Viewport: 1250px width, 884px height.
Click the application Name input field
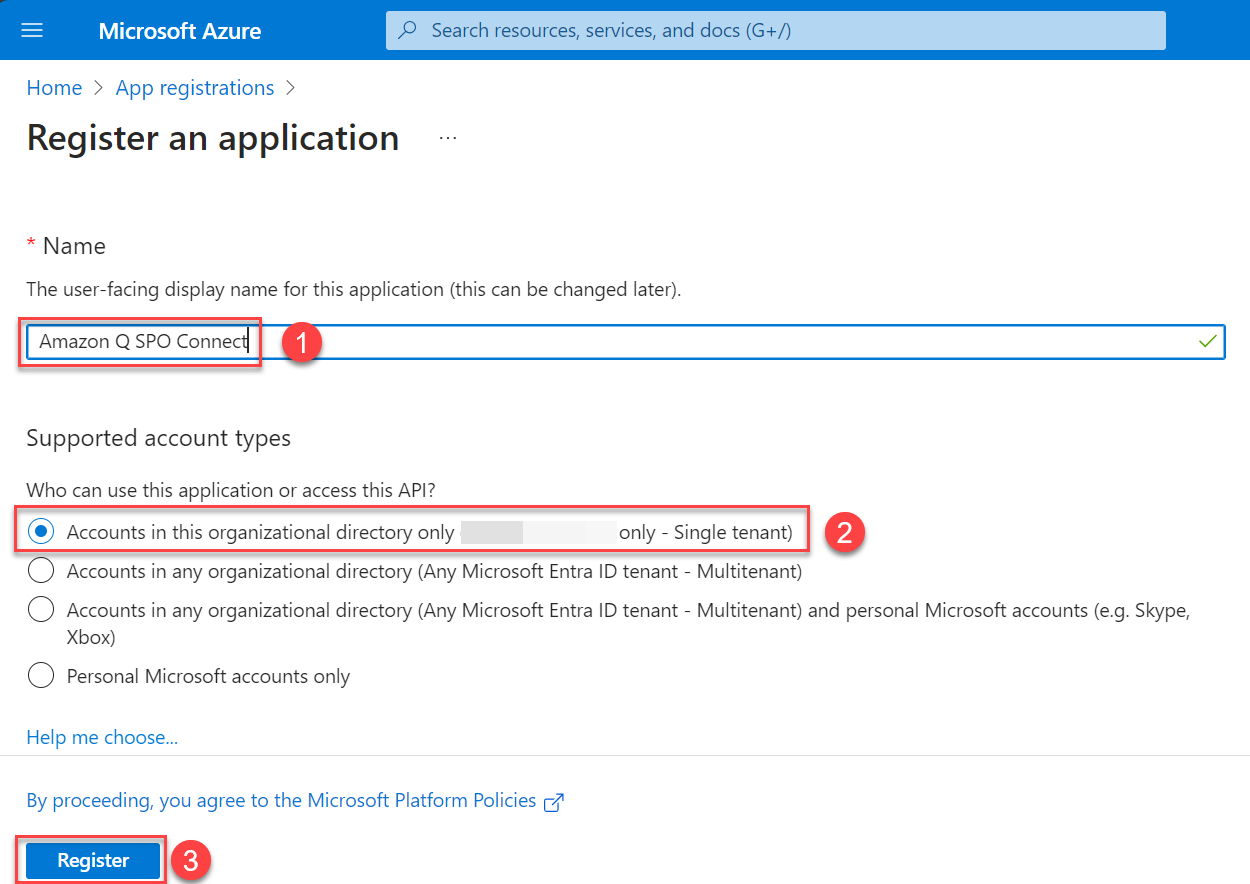click(600, 341)
